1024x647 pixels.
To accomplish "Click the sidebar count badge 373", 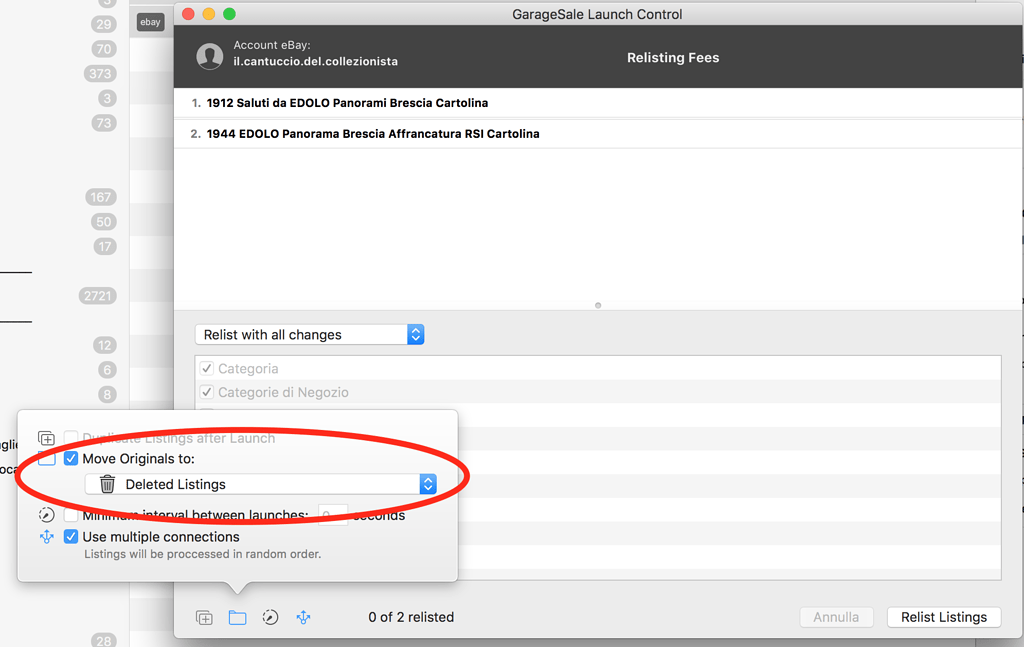I will tap(100, 74).
